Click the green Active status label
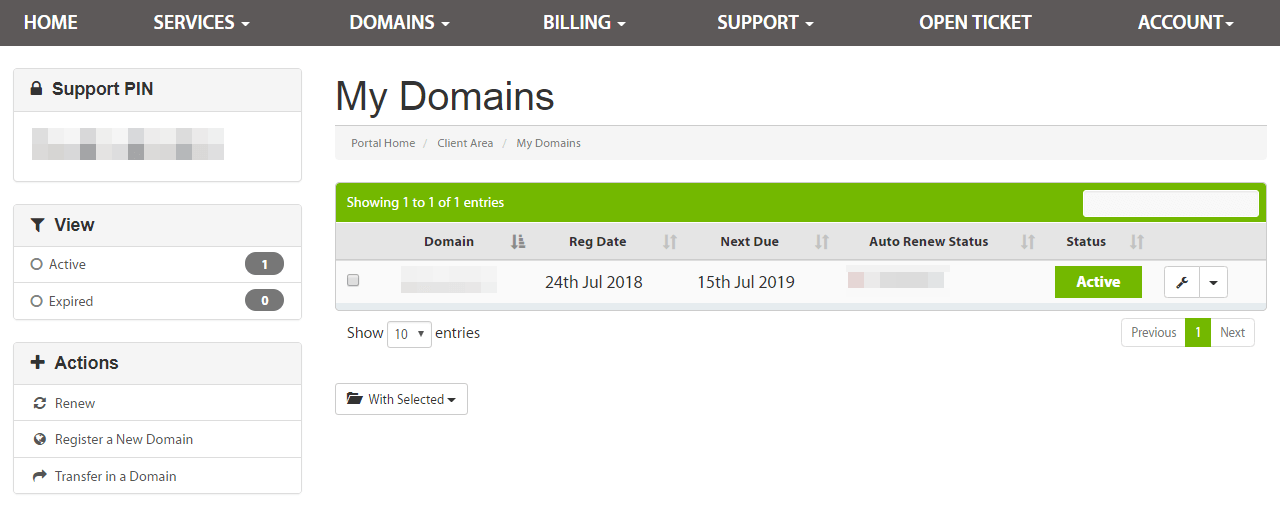Screen dimensions: 1280x507 (1098, 282)
